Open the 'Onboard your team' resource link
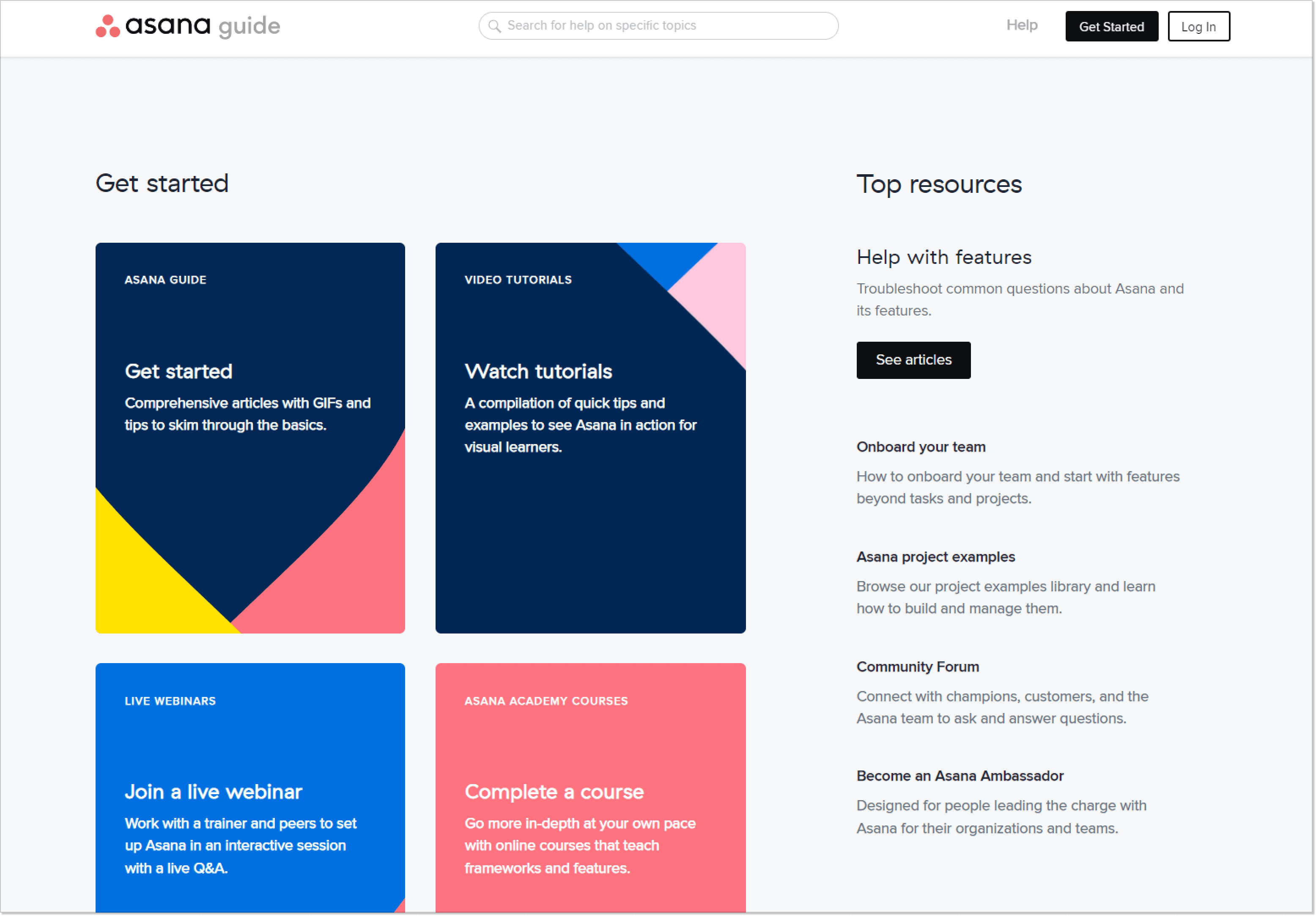 pos(921,447)
